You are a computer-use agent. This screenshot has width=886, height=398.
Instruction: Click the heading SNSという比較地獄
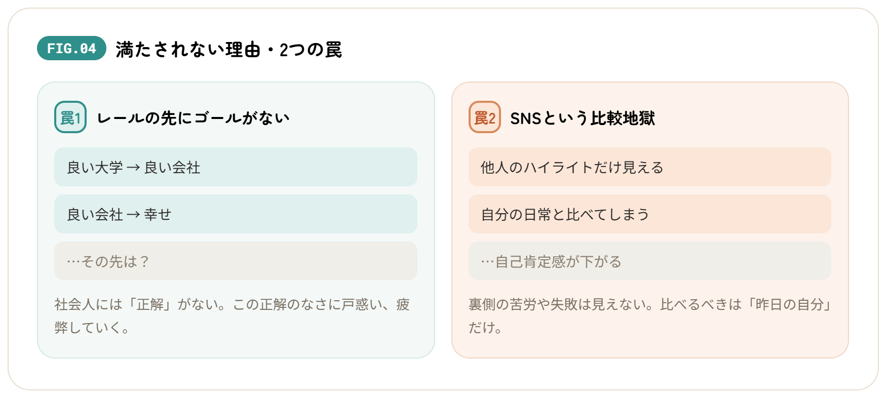pos(583,118)
